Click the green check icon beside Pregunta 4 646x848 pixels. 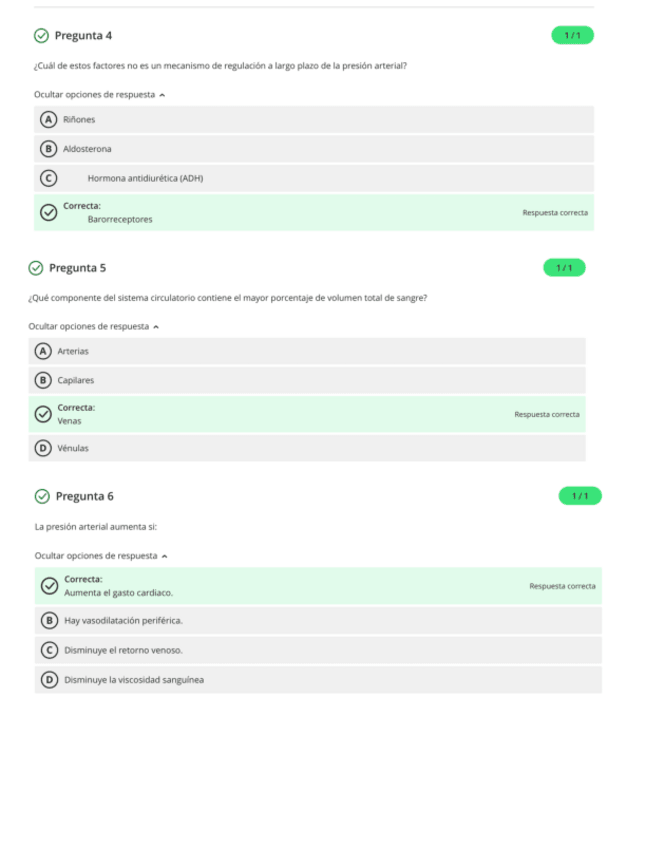41,36
